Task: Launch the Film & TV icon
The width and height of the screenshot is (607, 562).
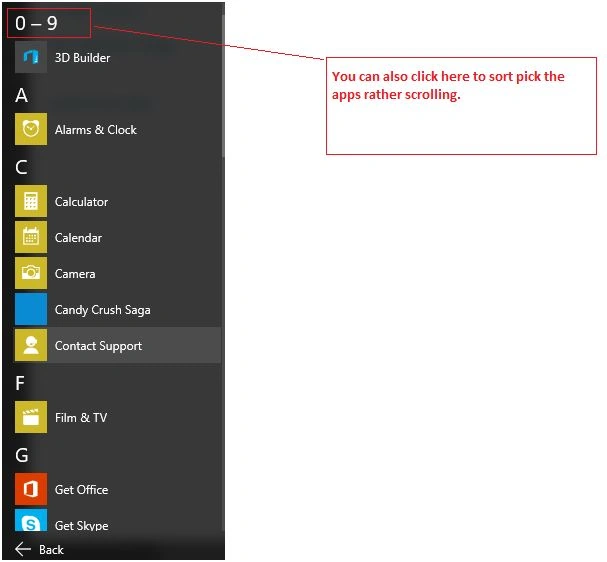Action: coord(31,417)
